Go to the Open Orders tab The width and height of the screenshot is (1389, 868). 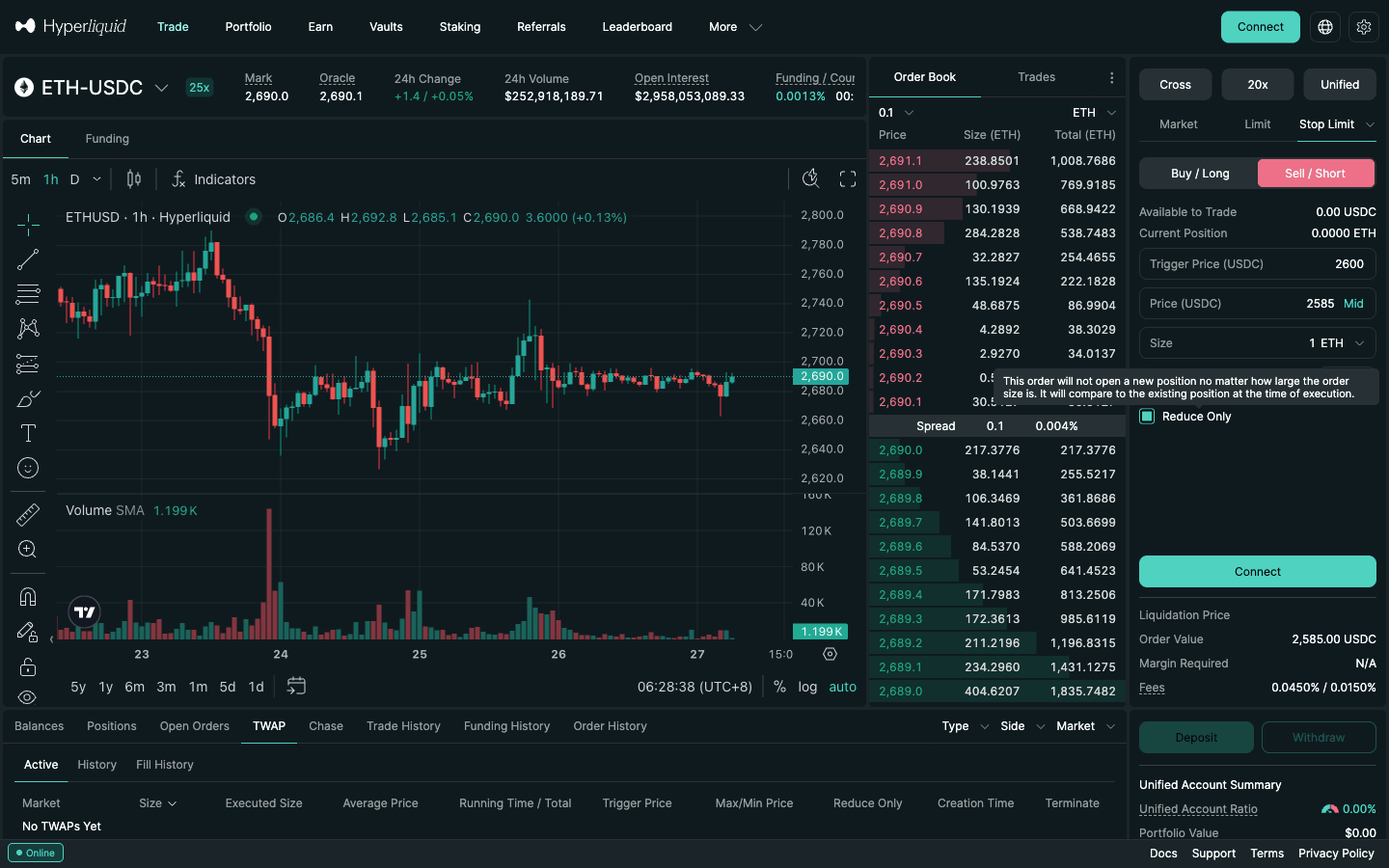tap(195, 726)
